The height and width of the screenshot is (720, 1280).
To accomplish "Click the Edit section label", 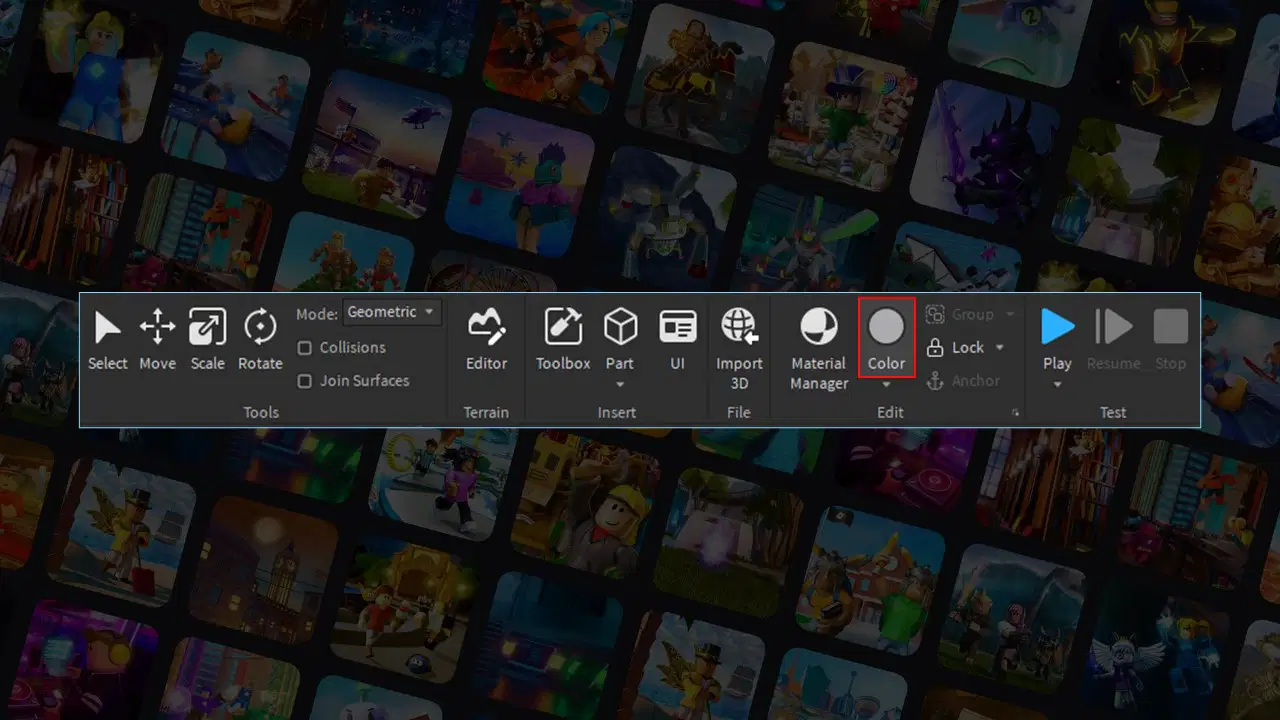I will tap(890, 412).
